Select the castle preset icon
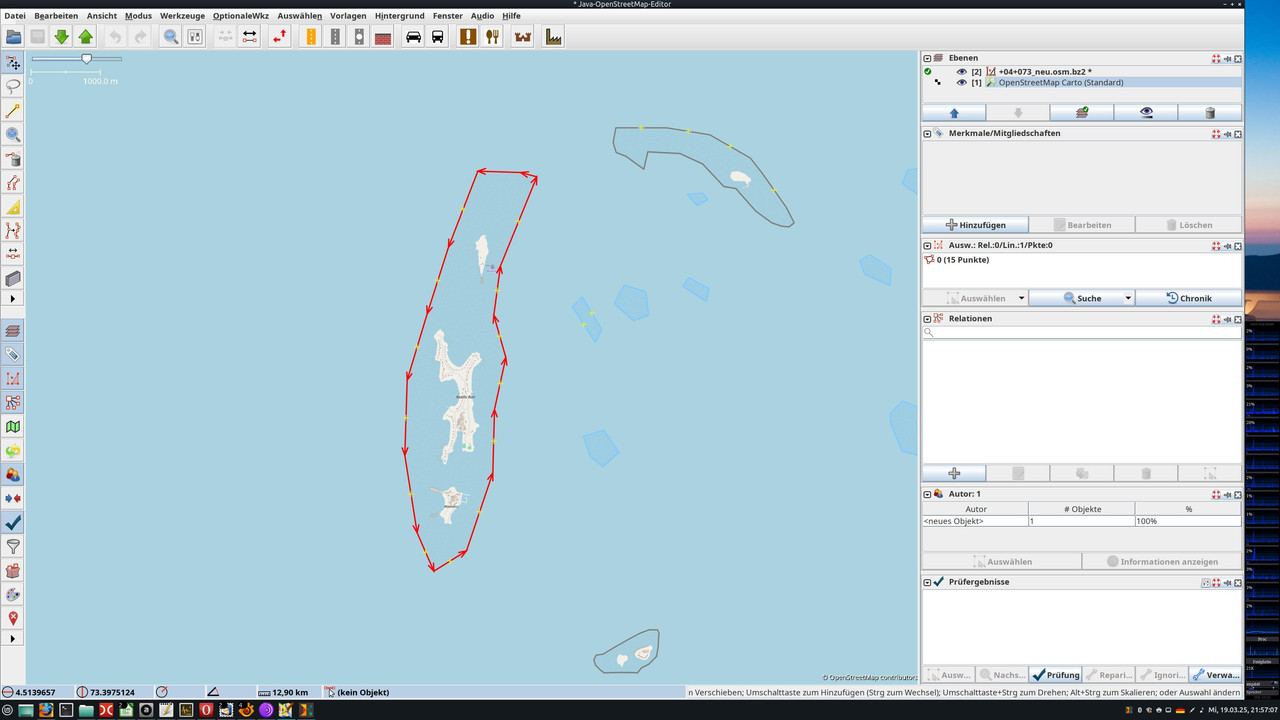Screen dimensions: 1280x720 click(x=522, y=37)
